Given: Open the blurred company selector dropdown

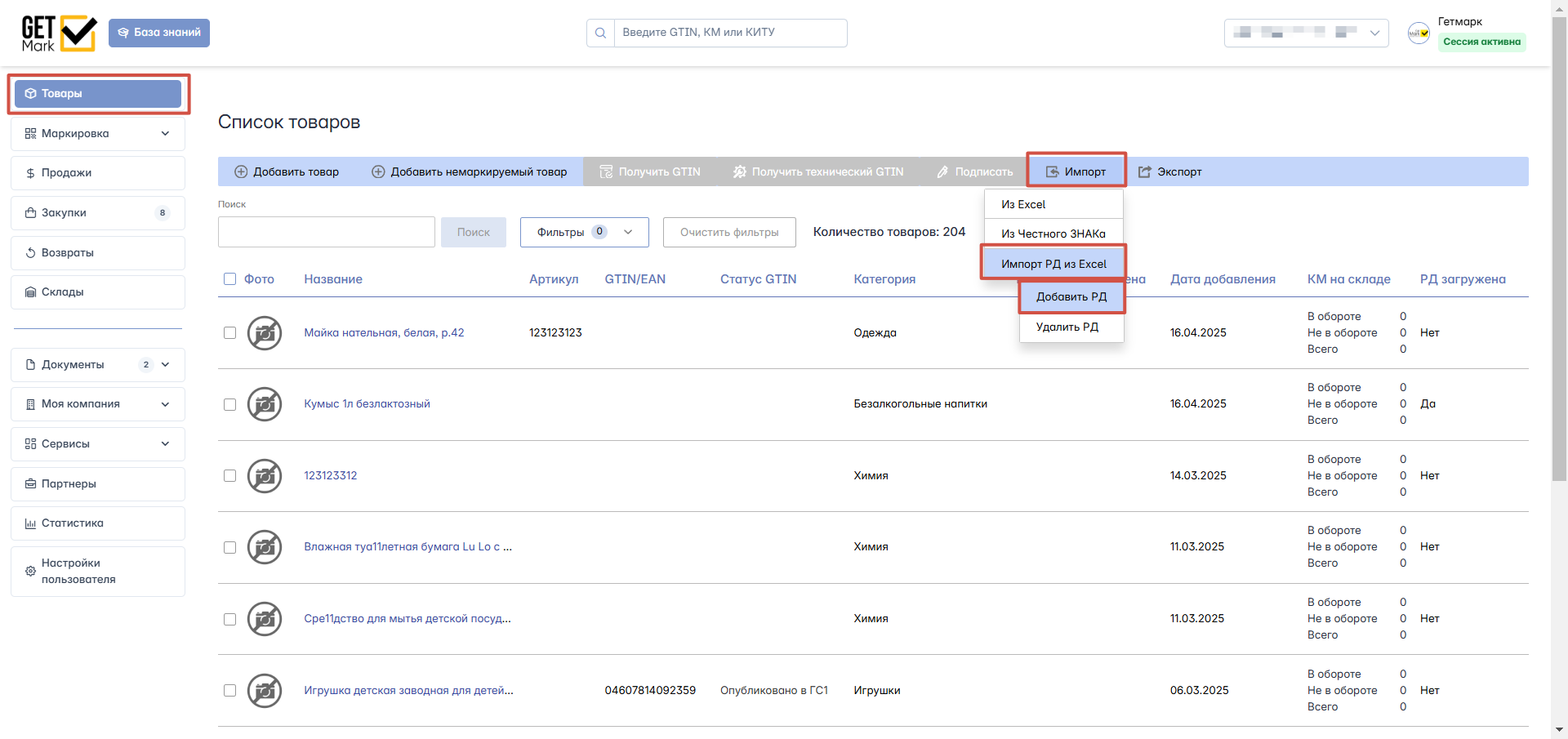Looking at the screenshot, I should [1306, 33].
